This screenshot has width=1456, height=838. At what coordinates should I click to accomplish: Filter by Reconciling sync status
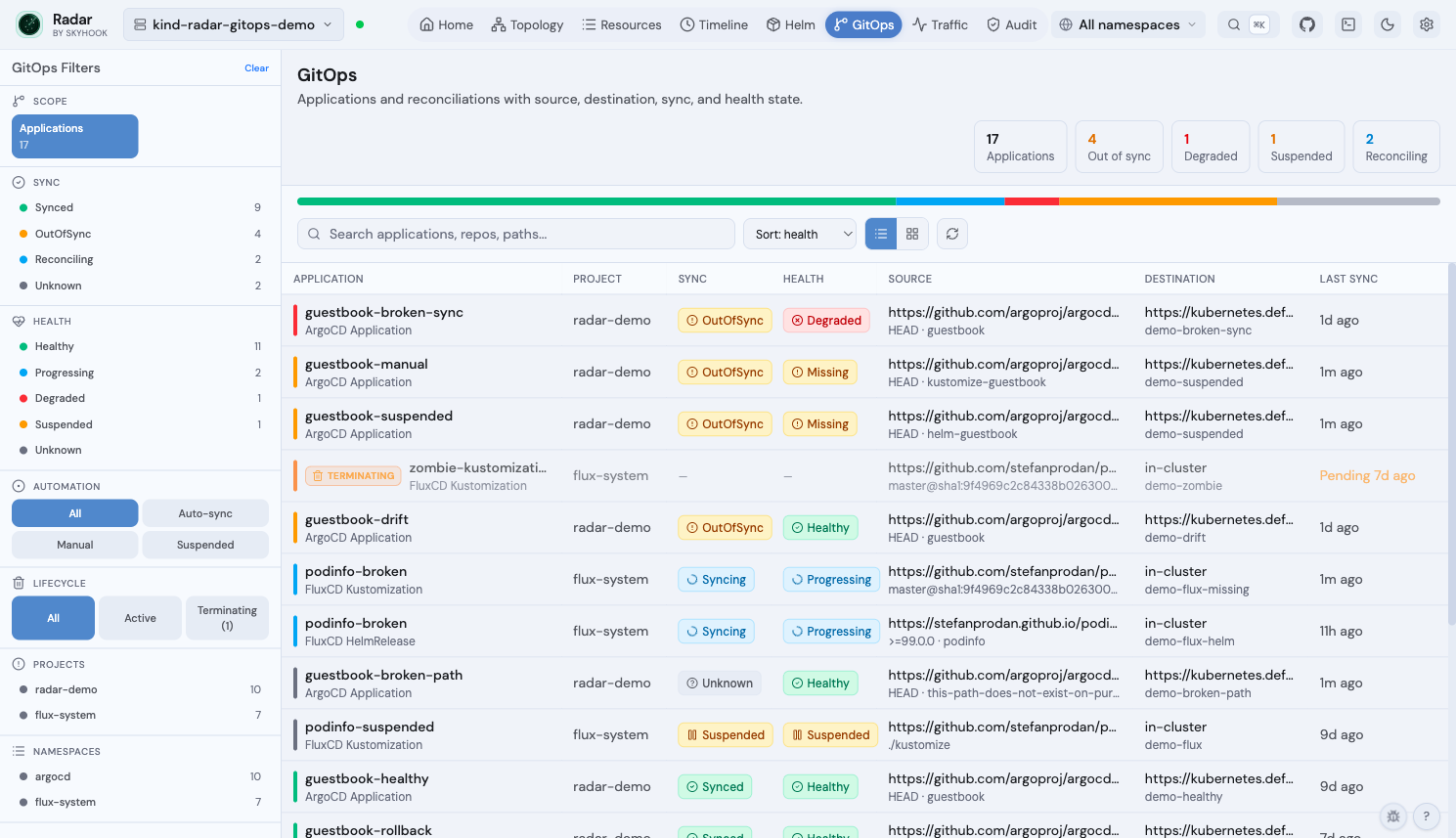[140, 259]
